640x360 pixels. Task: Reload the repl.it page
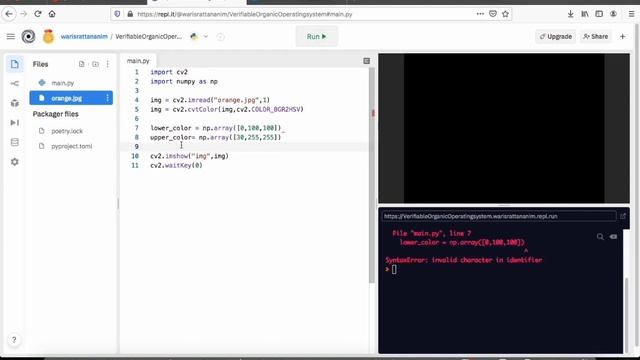click(38, 14)
